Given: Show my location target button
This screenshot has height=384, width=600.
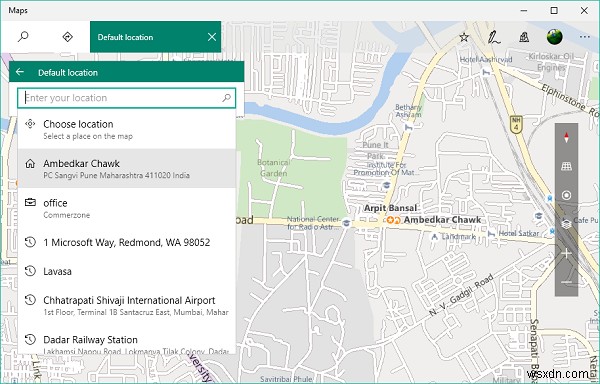Looking at the screenshot, I should click(x=566, y=195).
